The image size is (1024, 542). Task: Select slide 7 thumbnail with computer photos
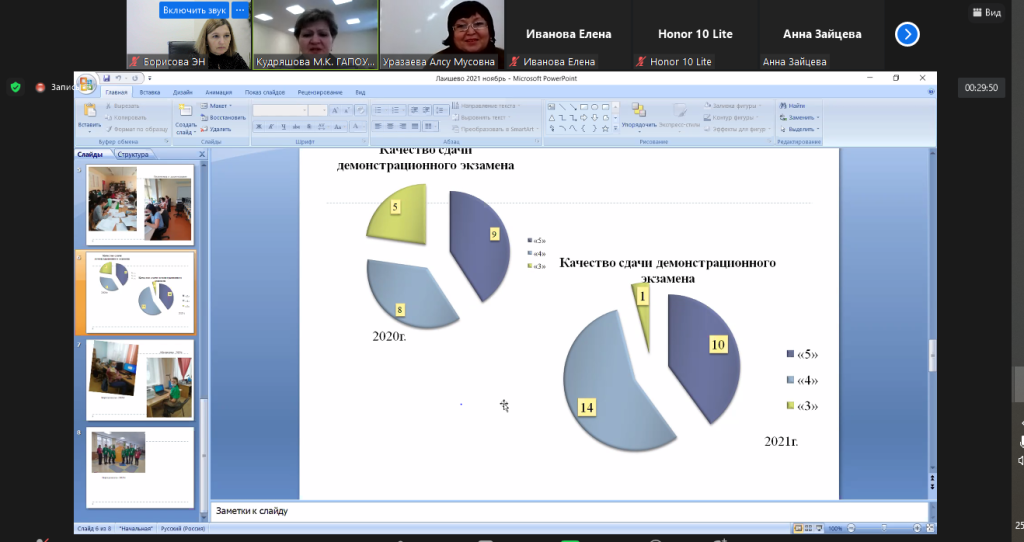(x=140, y=379)
